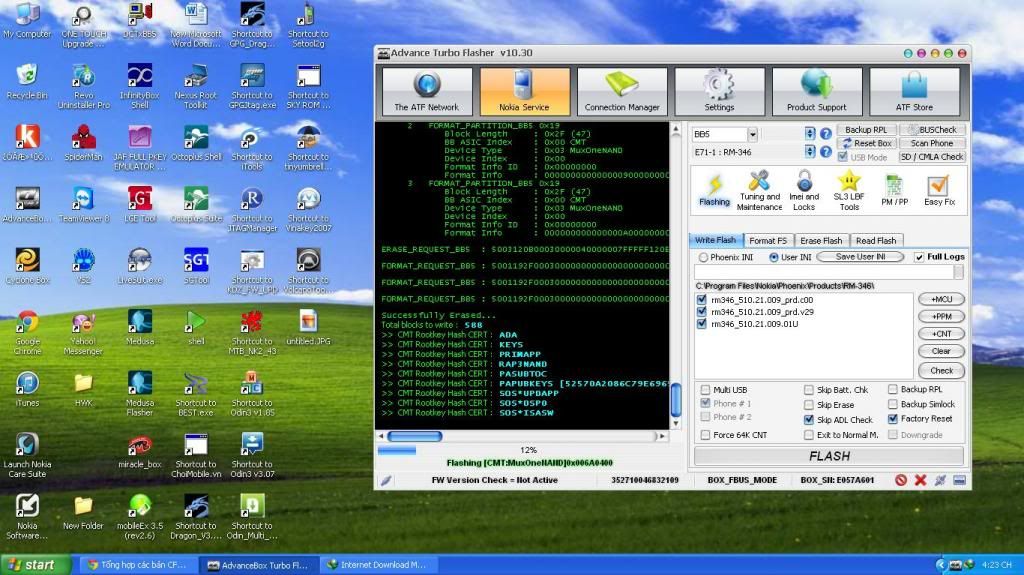Enable Force 64K CNT checkbox
Image resolution: width=1024 pixels, height=575 pixels.
pos(705,435)
